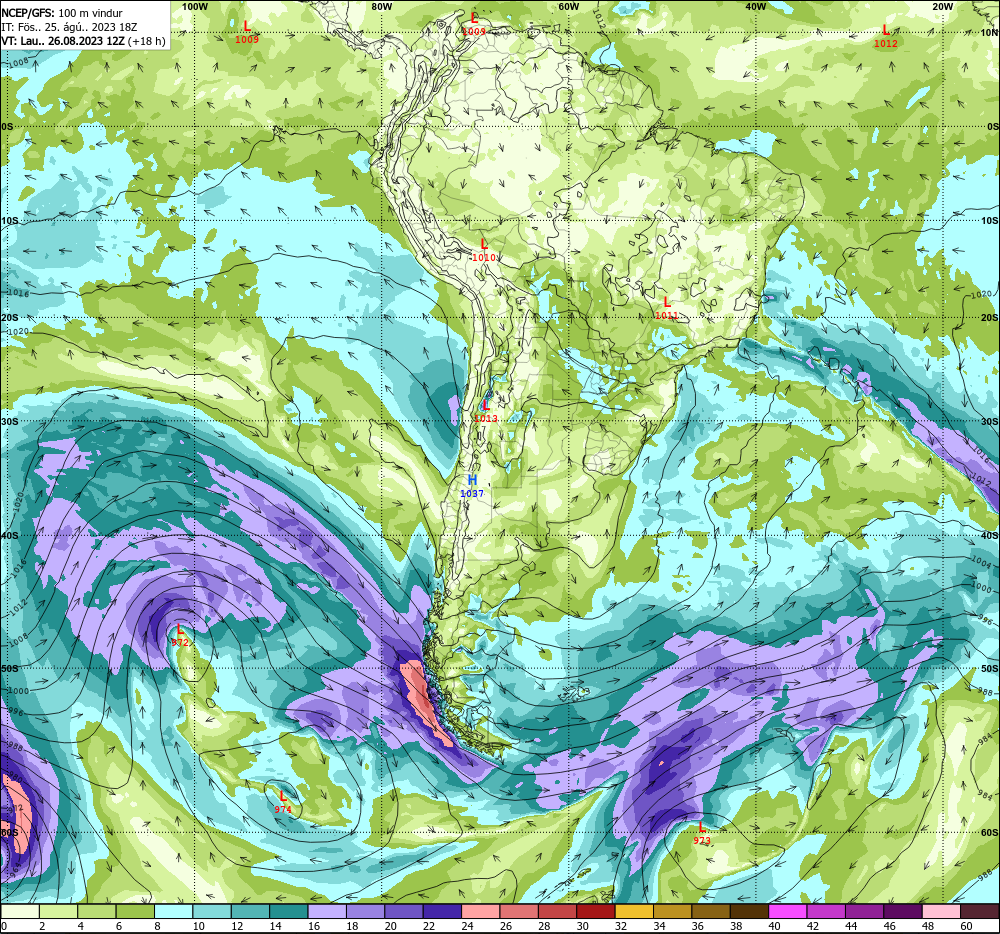
Task: Click the legend scale number 0
Action: click(4, 926)
